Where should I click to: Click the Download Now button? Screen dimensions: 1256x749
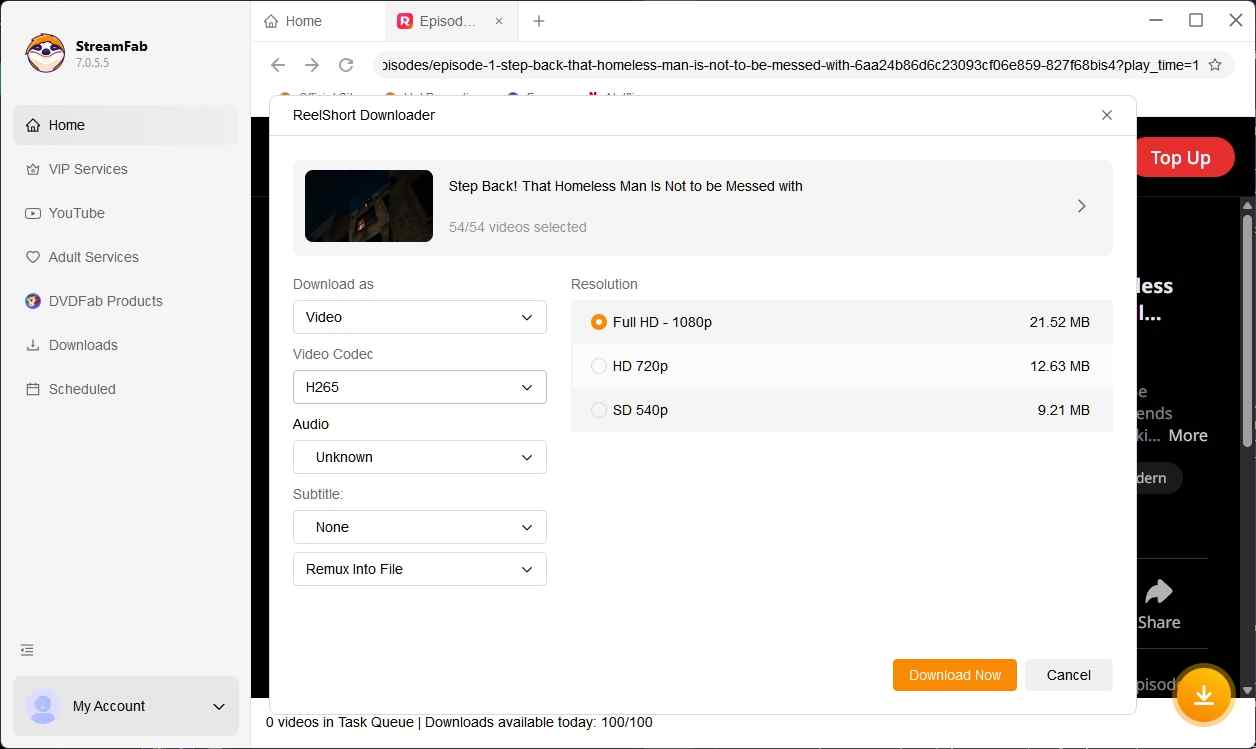pyautogui.click(x=955, y=675)
